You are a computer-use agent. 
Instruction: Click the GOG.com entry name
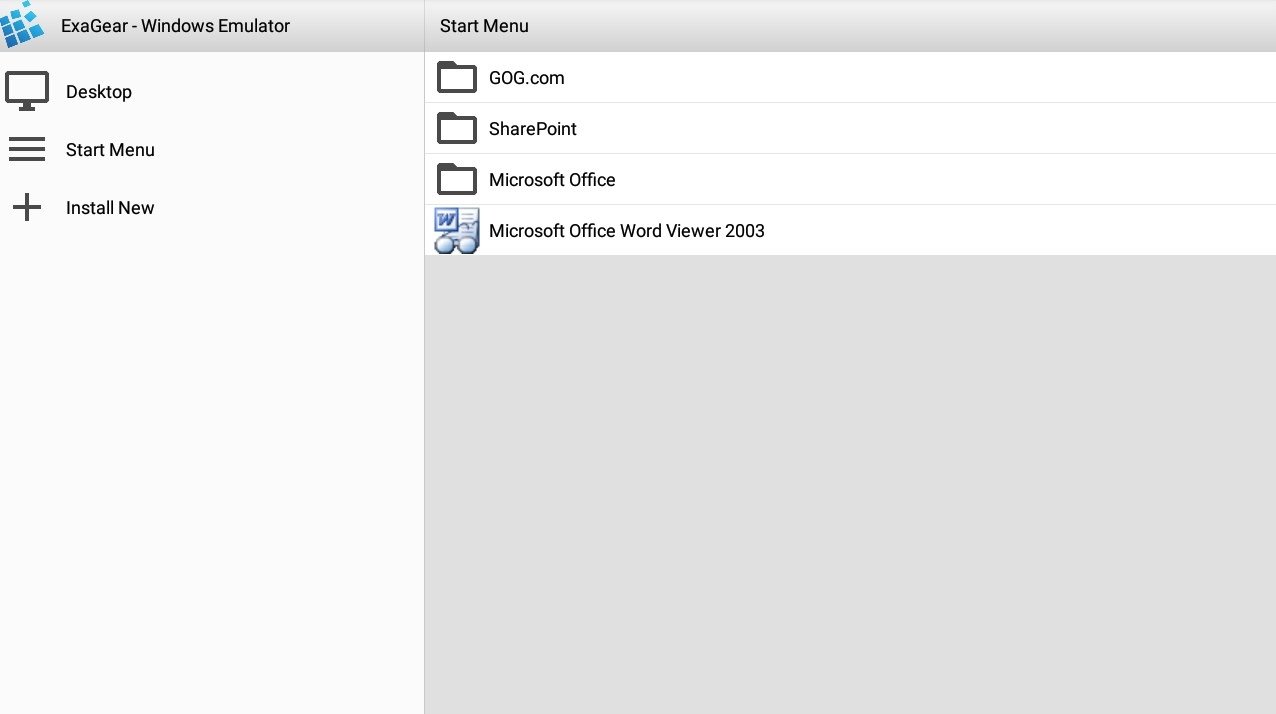point(527,78)
